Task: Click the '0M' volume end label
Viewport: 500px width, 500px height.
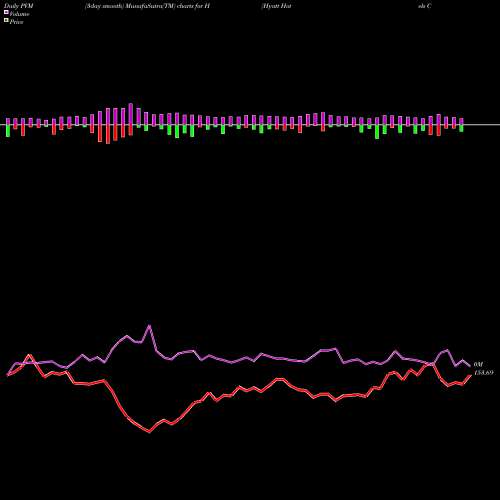Action: click(478, 364)
